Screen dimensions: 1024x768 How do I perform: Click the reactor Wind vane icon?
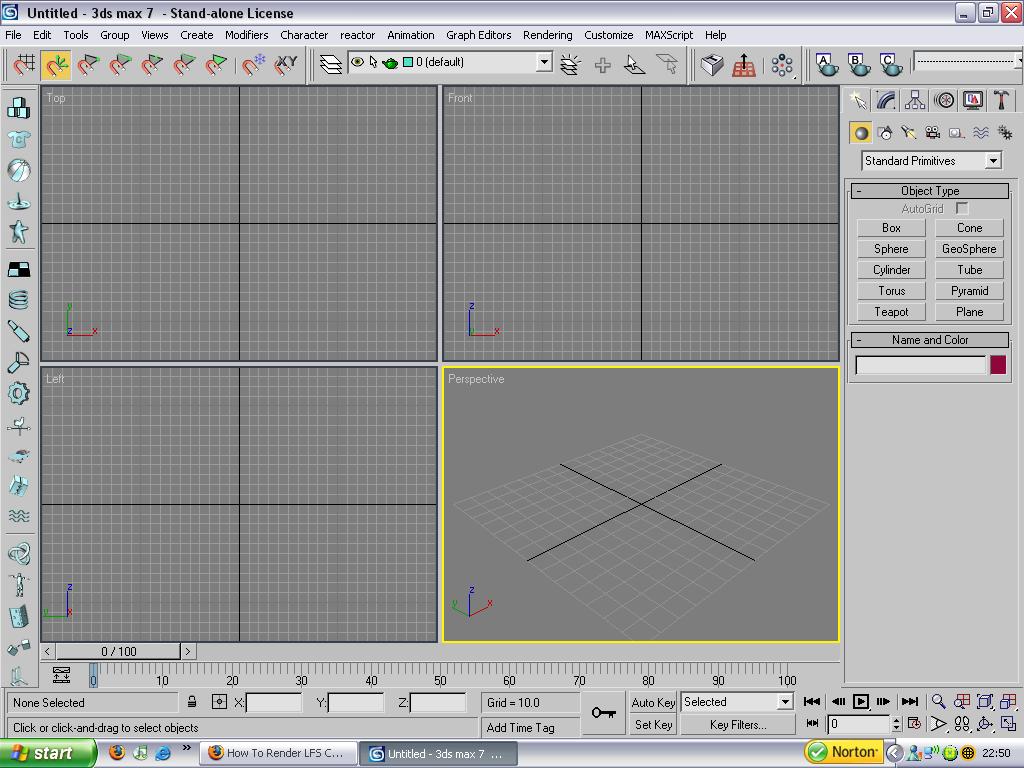coord(18,426)
